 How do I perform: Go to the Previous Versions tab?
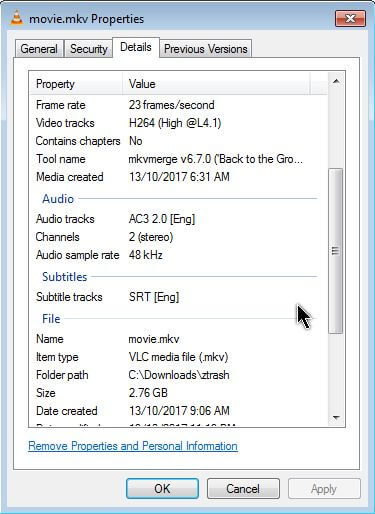pos(206,49)
